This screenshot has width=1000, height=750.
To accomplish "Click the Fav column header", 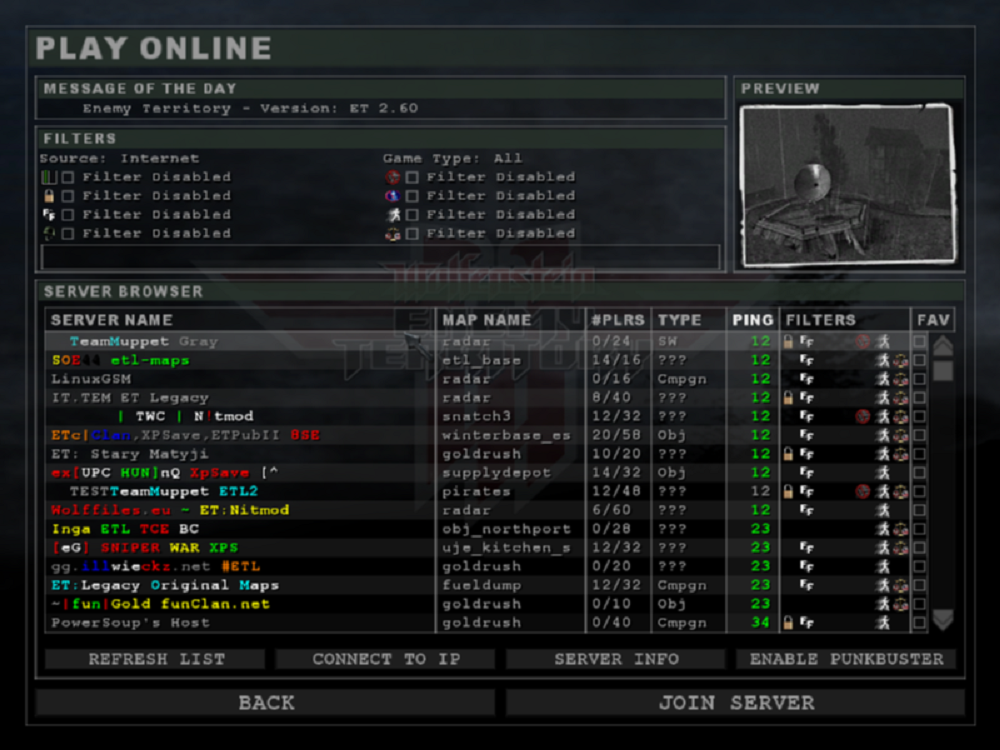I will point(933,320).
